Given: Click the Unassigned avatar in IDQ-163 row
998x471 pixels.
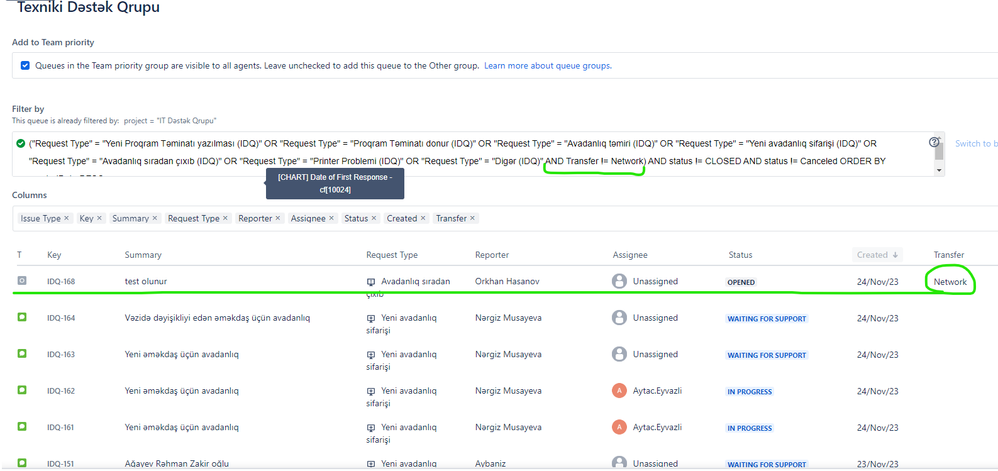Looking at the screenshot, I should [x=619, y=353].
